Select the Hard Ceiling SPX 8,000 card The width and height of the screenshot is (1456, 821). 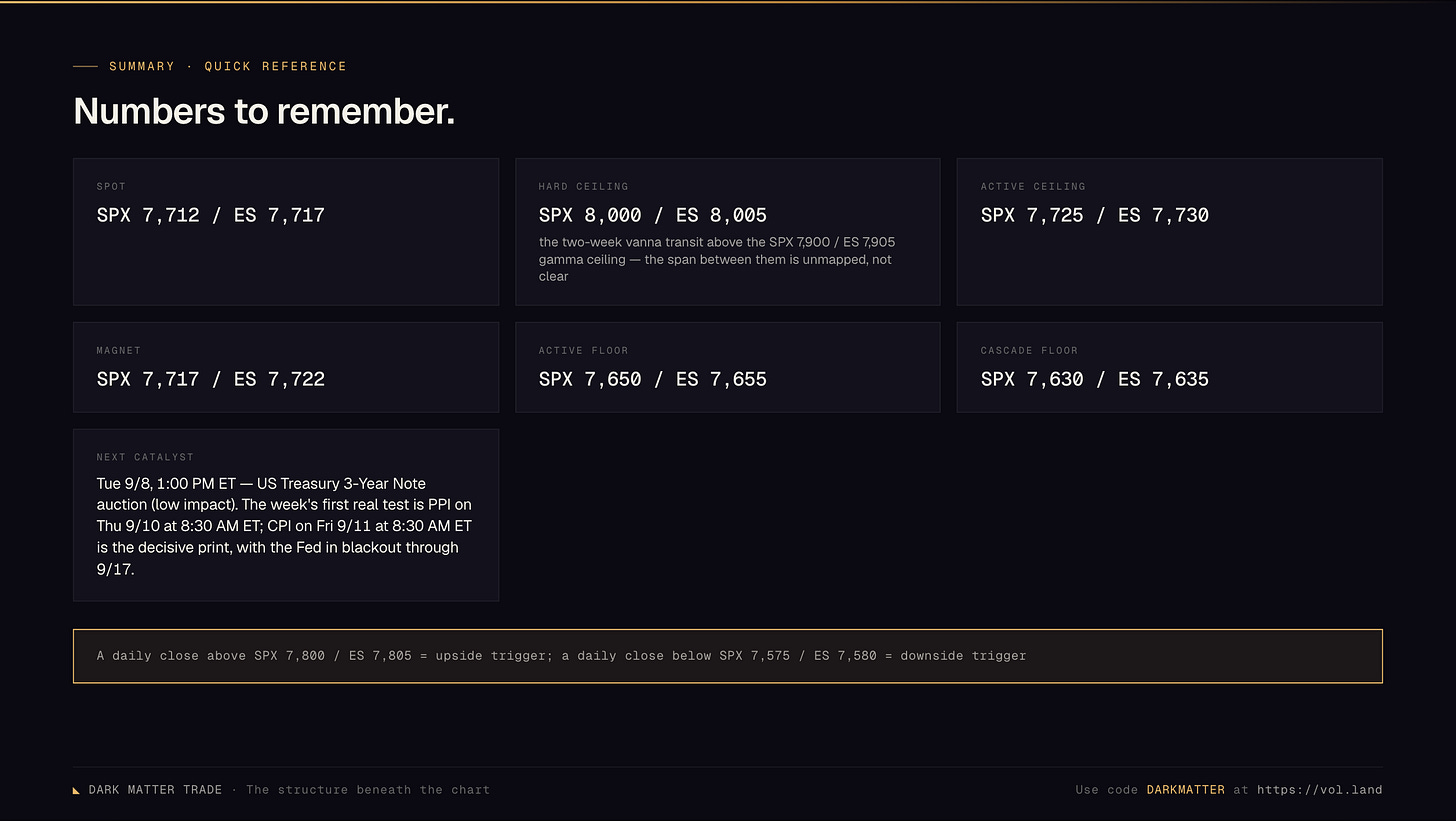[728, 231]
